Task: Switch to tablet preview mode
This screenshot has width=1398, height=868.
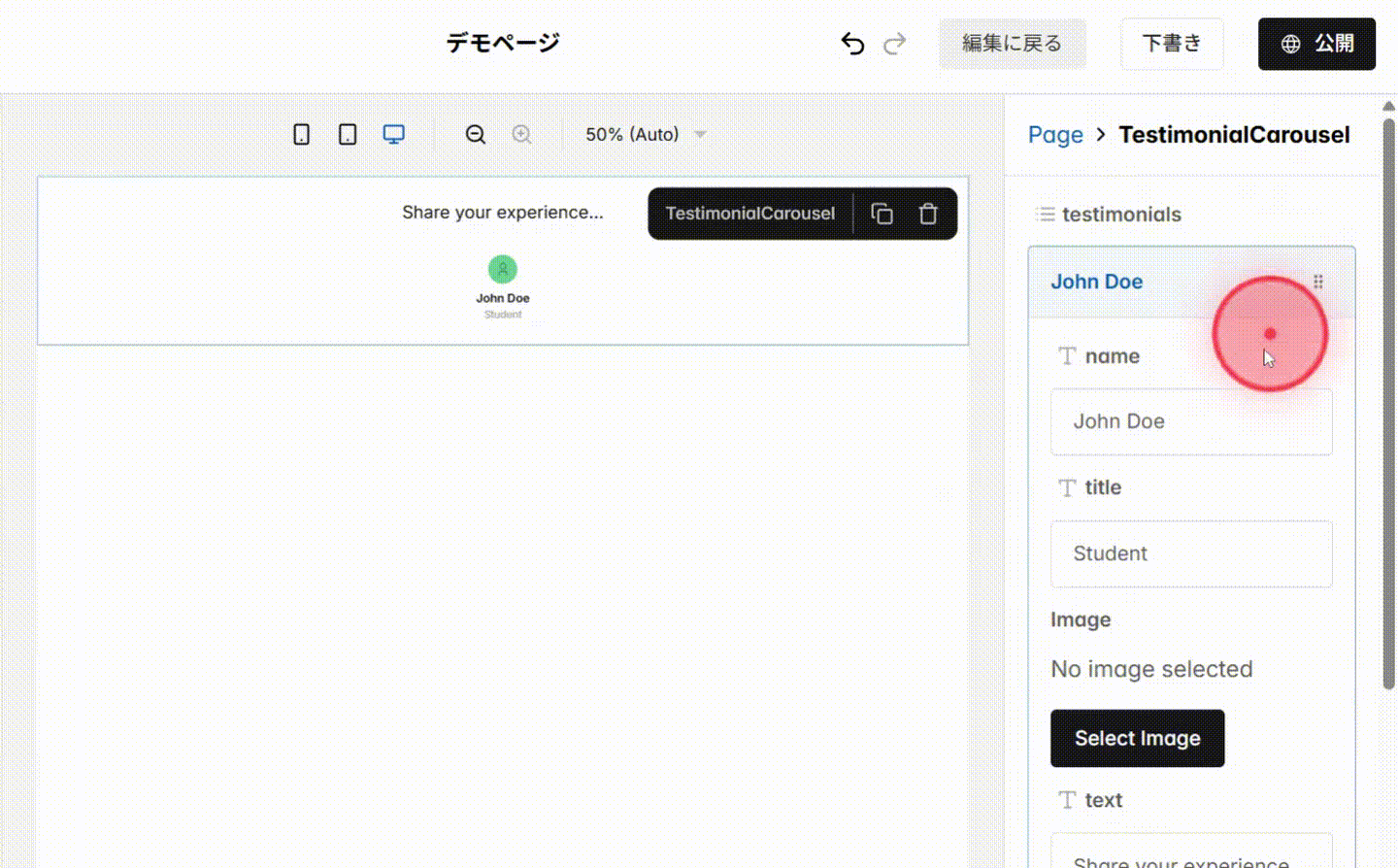Action: click(347, 134)
